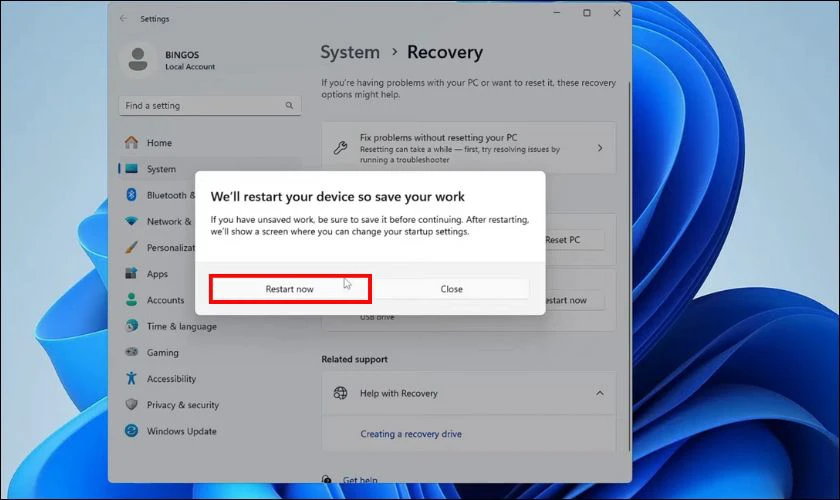
Task: Close the Settings window
Action: pos(617,13)
